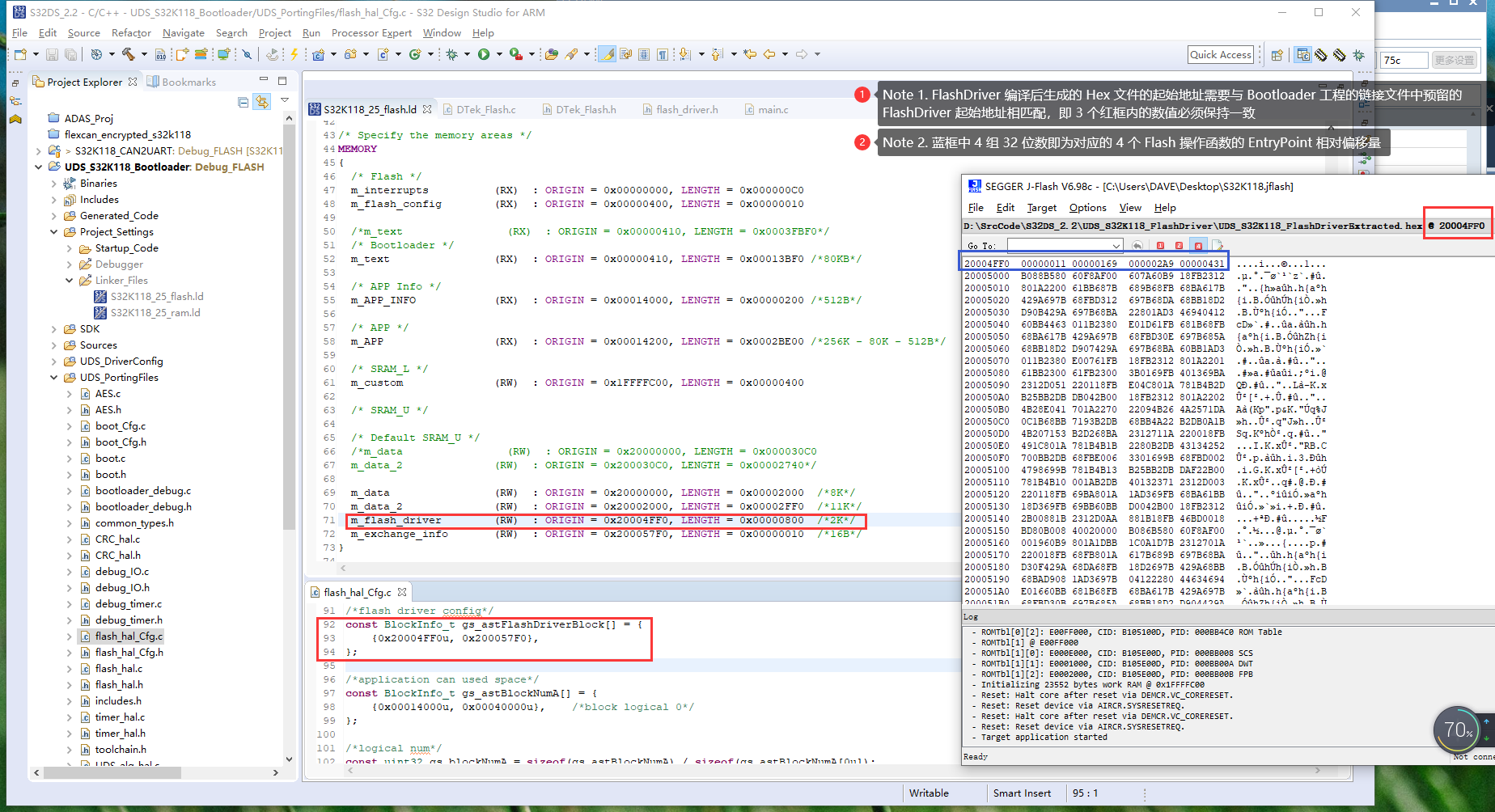Toggle Mark Occurrences highlighter icon
The image size is (1495, 812).
click(607, 54)
